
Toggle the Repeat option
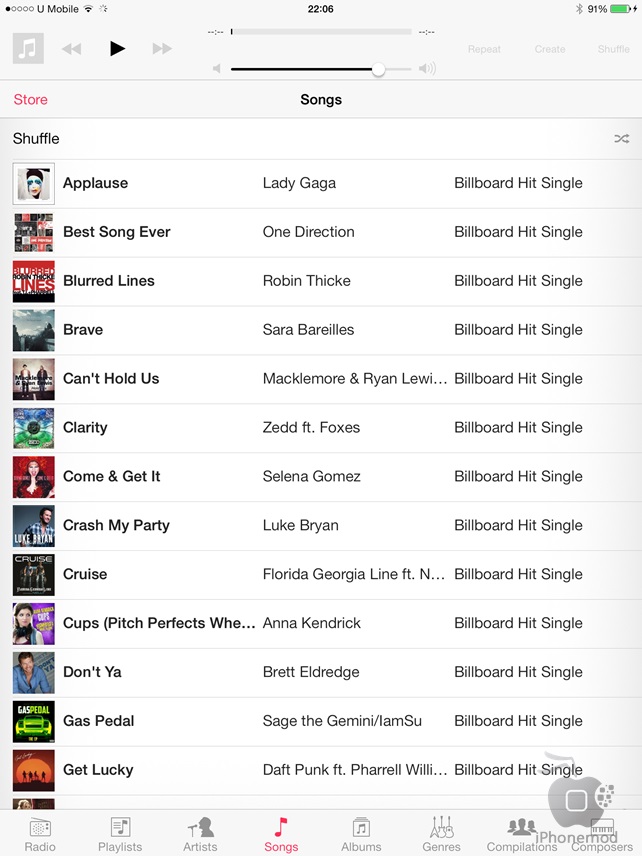484,49
